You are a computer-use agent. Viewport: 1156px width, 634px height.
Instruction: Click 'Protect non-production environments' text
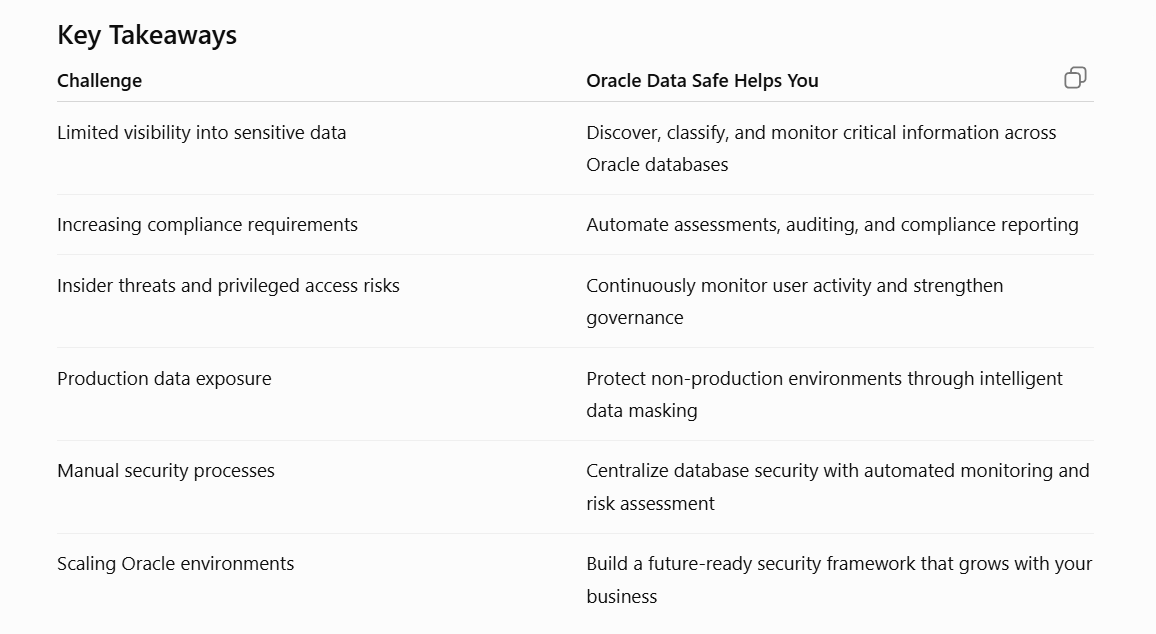click(x=824, y=394)
